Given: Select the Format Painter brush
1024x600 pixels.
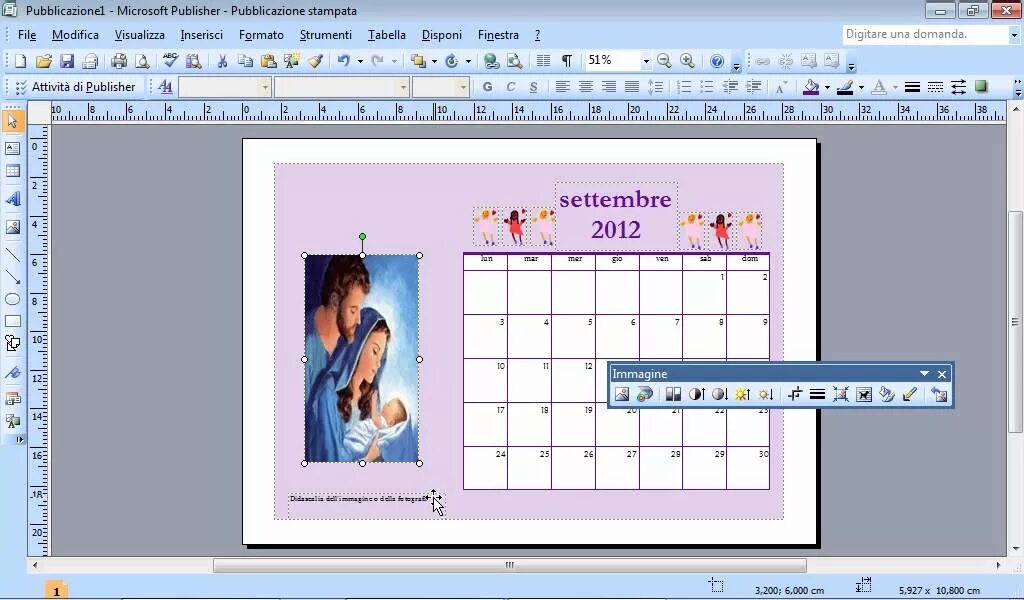Looking at the screenshot, I should (x=315, y=61).
